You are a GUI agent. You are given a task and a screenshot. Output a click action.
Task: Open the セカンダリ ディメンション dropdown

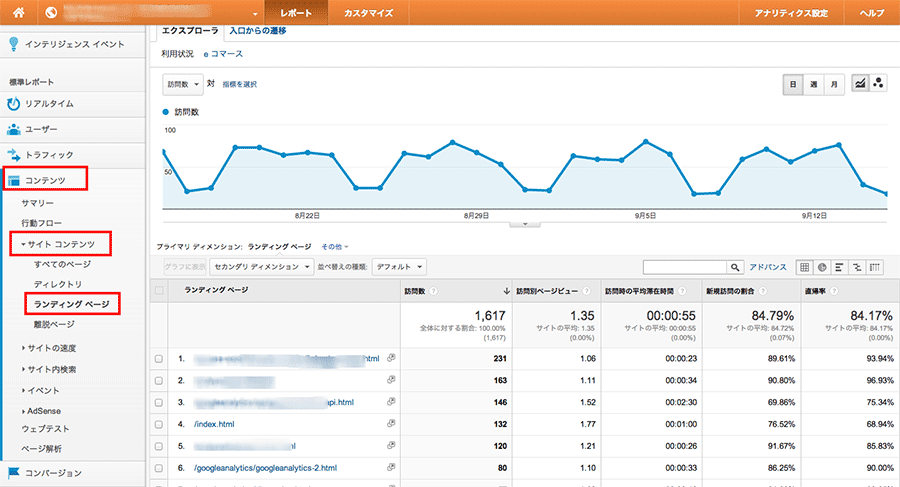click(263, 267)
